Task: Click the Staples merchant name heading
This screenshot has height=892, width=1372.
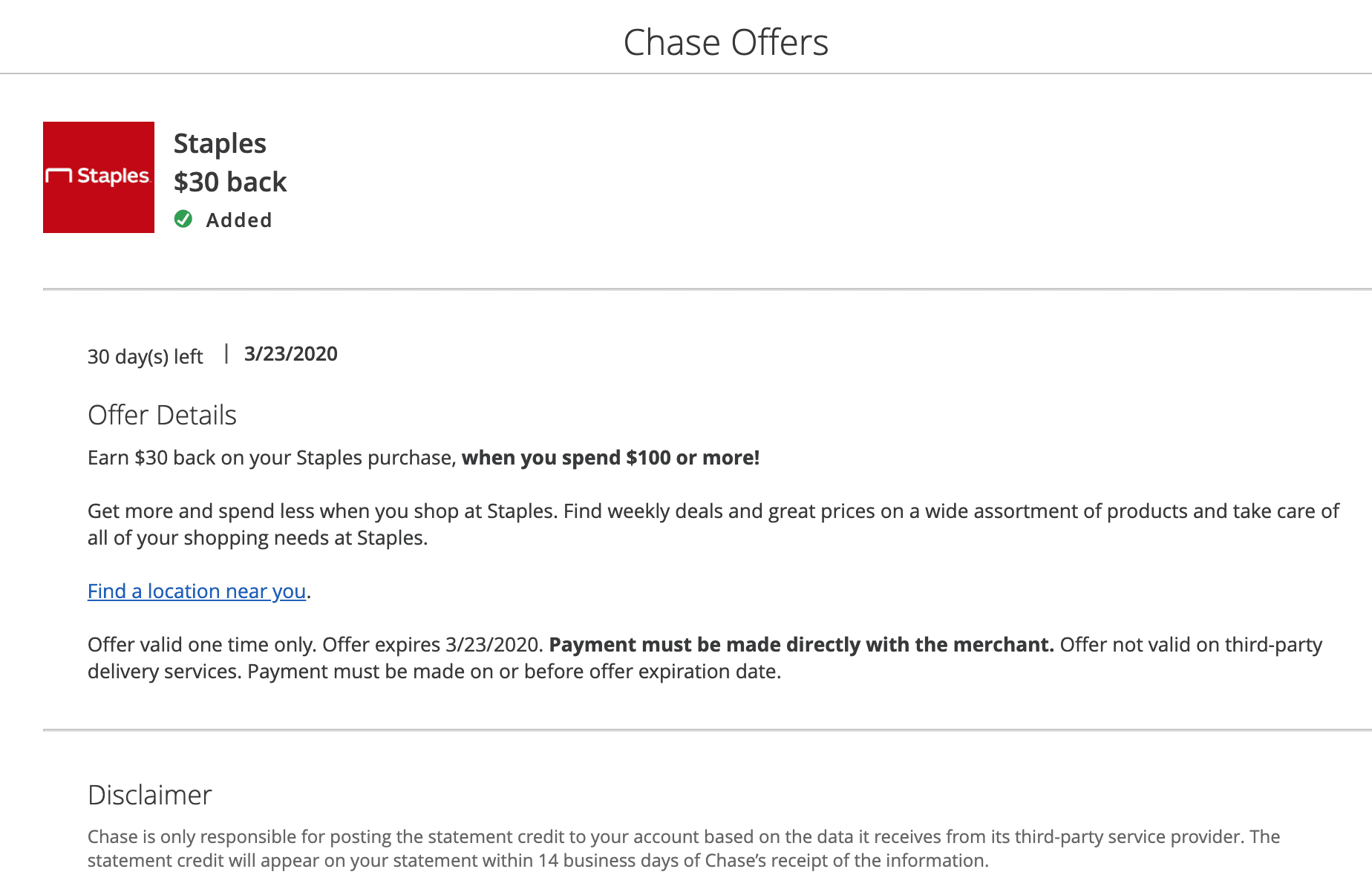Action: coord(220,143)
